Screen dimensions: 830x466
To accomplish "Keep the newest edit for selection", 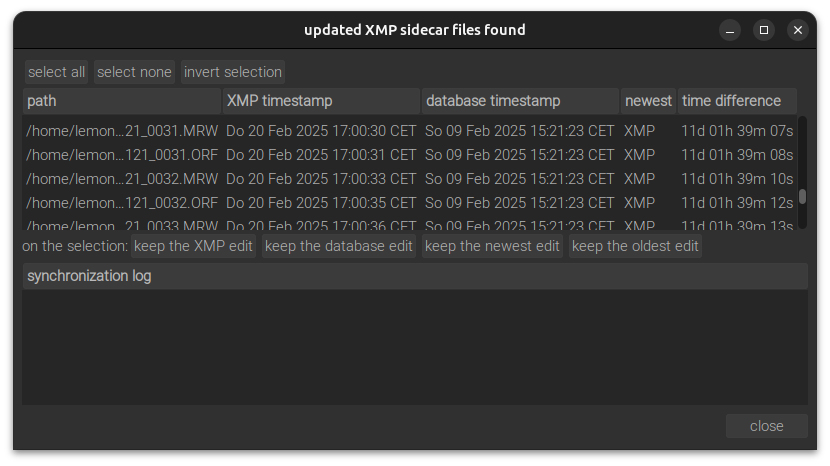I will pyautogui.click(x=492, y=246).
